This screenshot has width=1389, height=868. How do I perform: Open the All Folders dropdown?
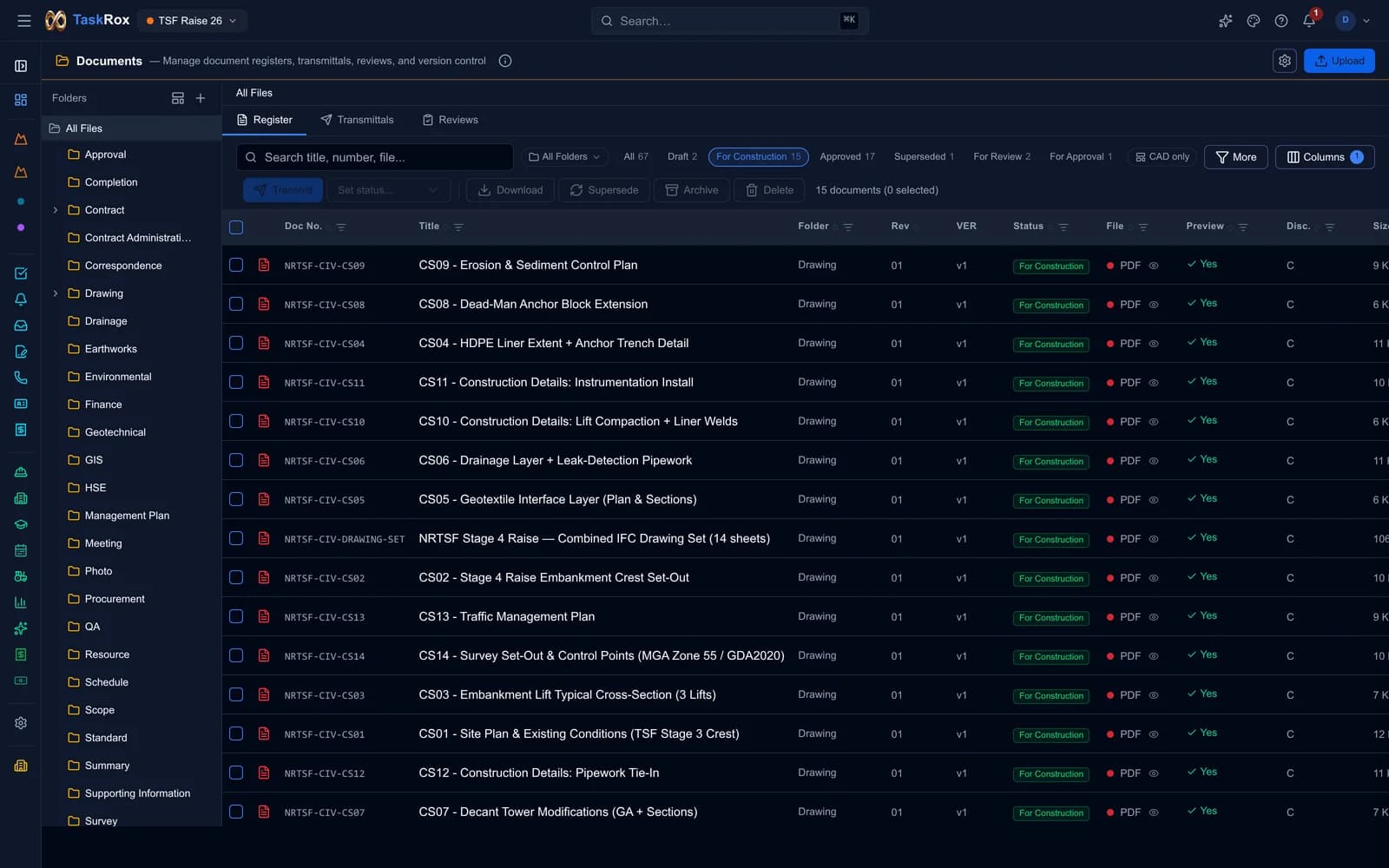[x=564, y=157]
